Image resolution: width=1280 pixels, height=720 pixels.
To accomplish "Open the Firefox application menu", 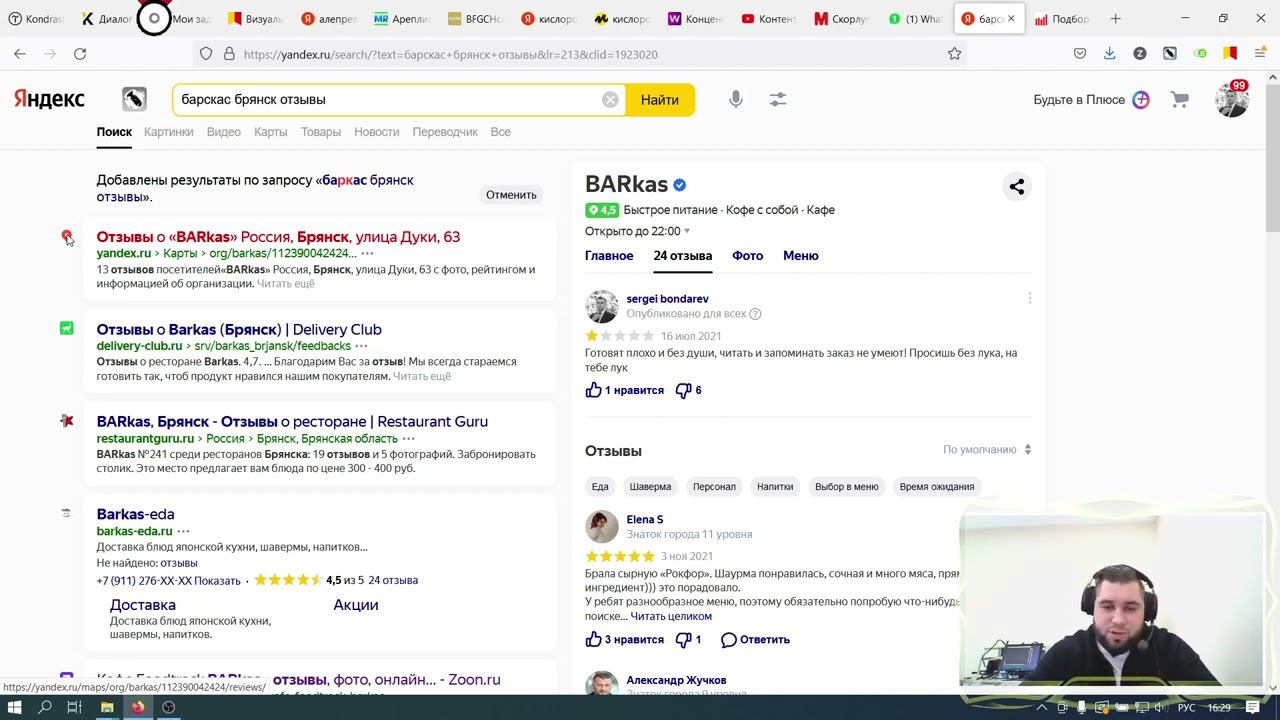I will (1260, 54).
